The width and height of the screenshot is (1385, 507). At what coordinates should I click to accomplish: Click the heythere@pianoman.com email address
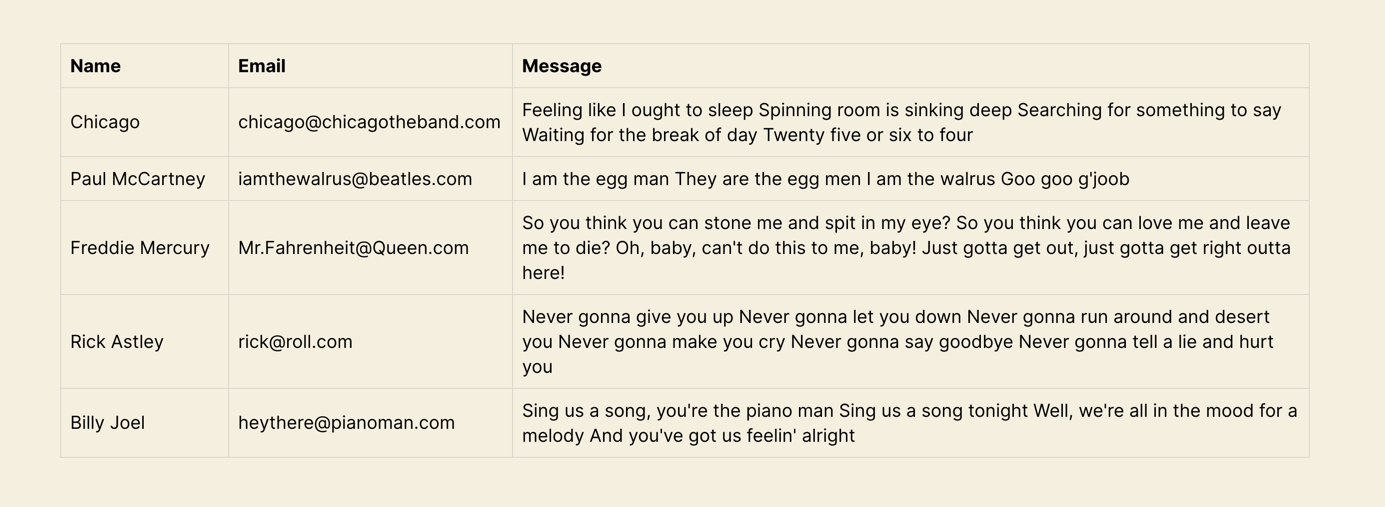coord(346,423)
